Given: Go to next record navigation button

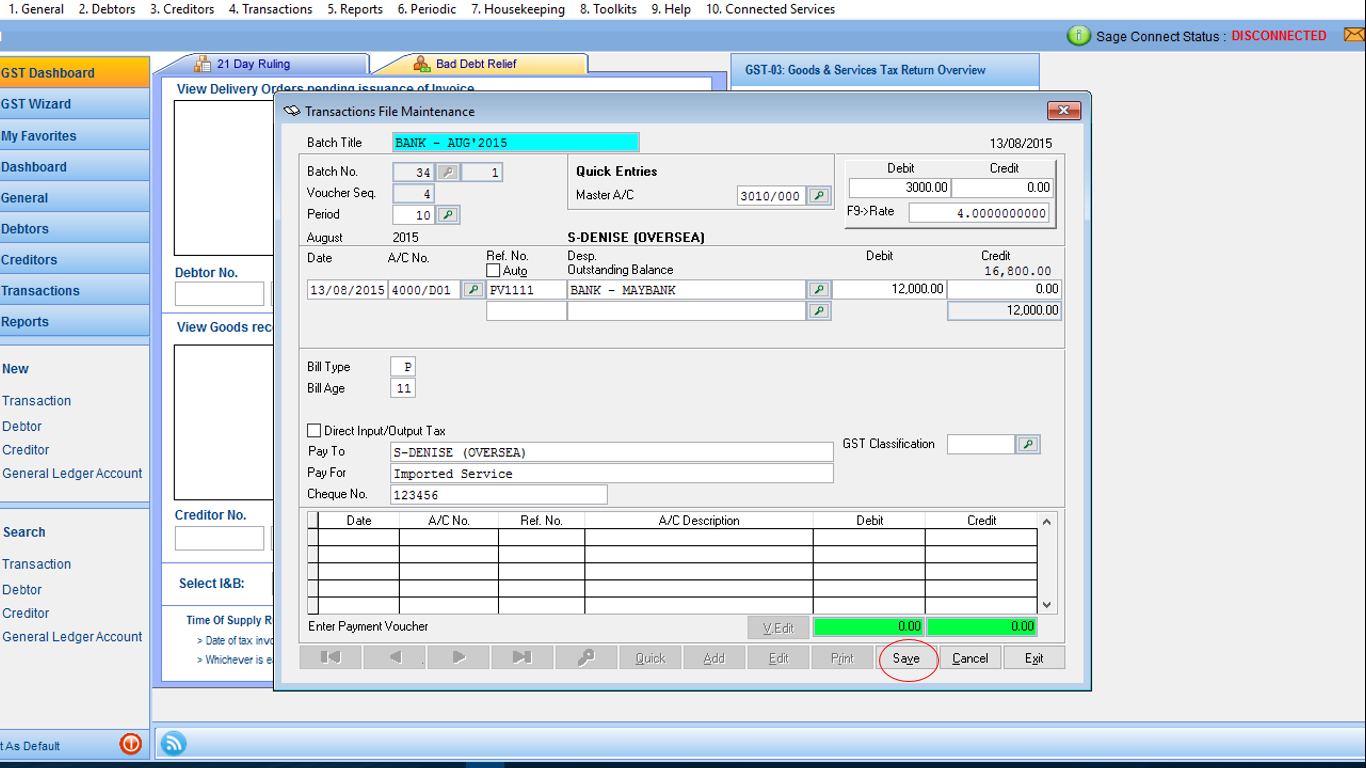Looking at the screenshot, I should (x=459, y=658).
